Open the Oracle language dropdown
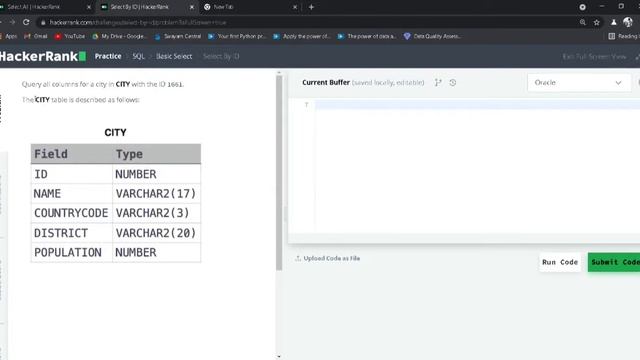The image size is (640, 360). (579, 82)
